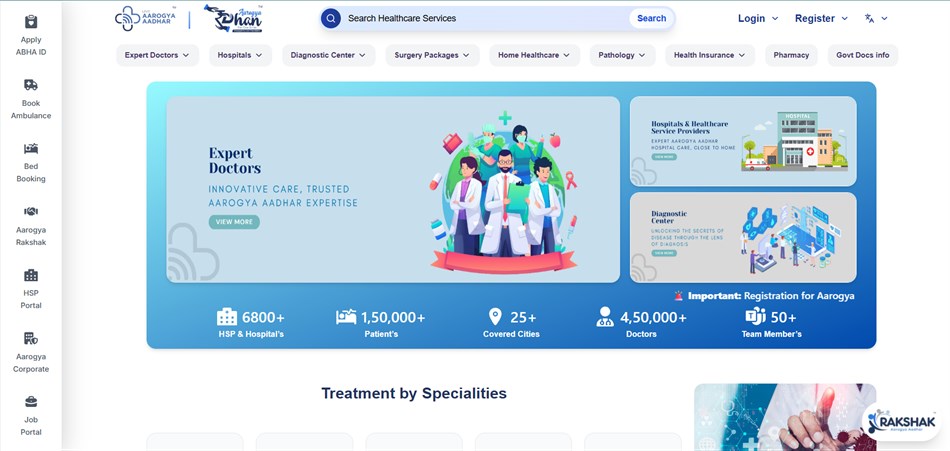Open the Rakshak floating widget

[x=902, y=421]
